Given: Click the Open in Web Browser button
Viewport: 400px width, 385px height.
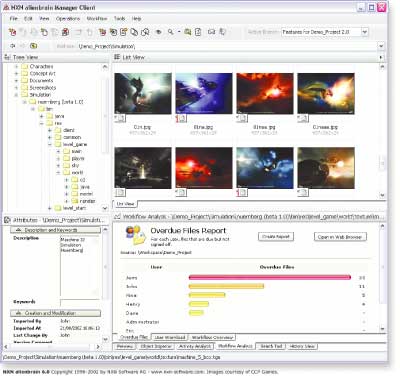Looking at the screenshot, I should 340,237.
